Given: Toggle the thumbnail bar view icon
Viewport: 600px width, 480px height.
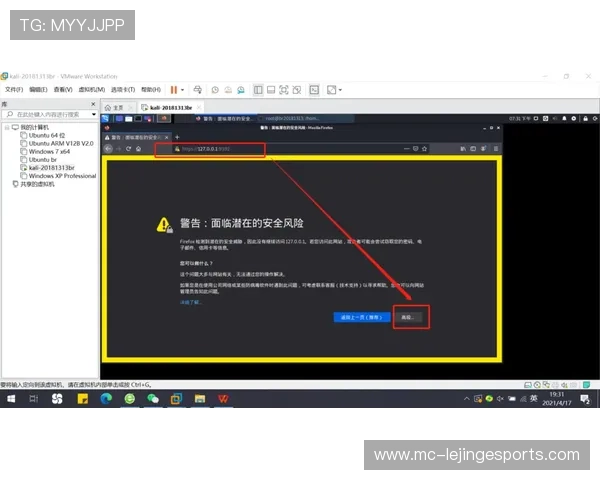Looking at the screenshot, I should pos(271,90).
